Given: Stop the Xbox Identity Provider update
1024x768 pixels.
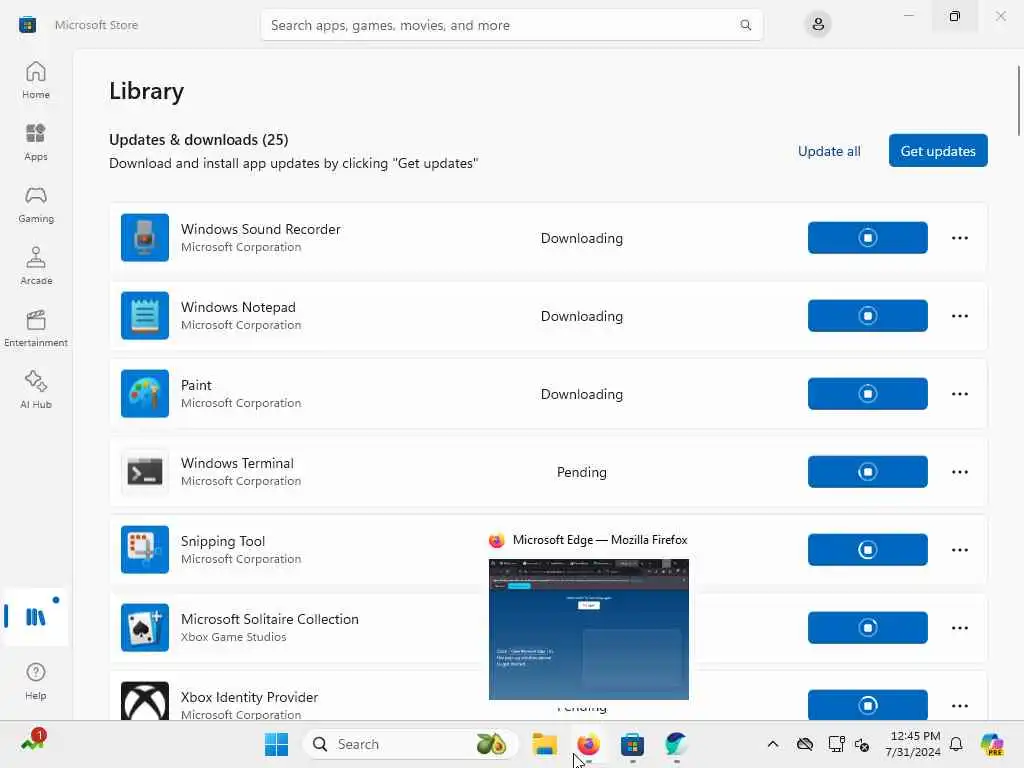Looking at the screenshot, I should pos(867,705).
